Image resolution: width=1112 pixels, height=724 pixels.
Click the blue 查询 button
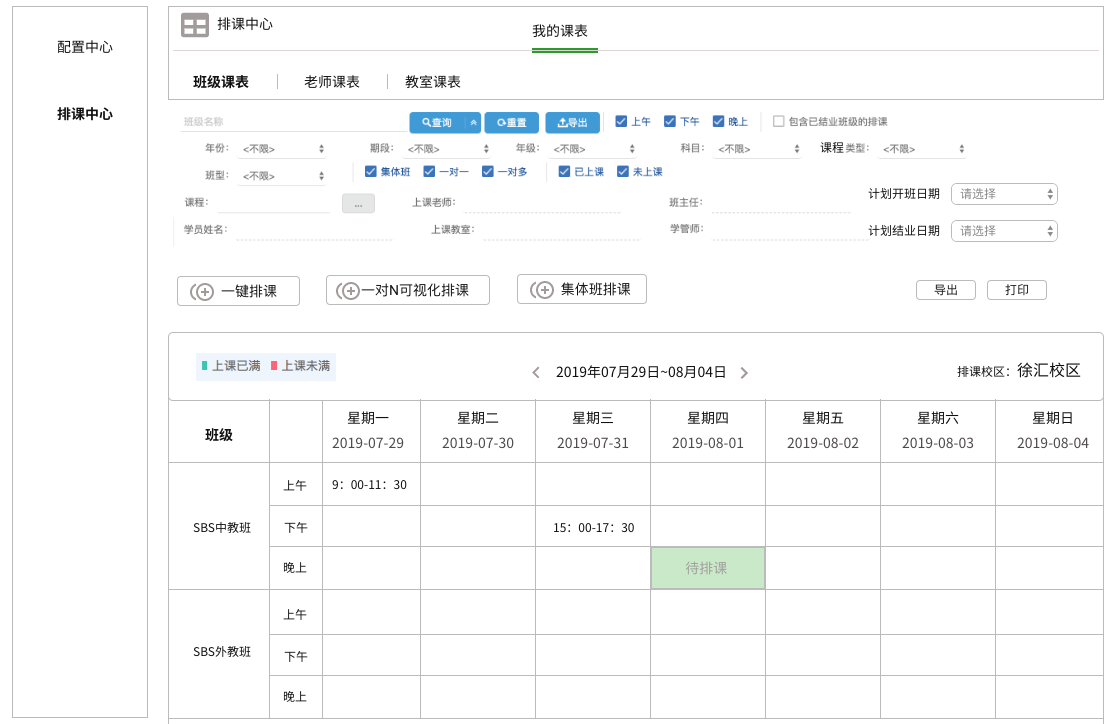click(437, 122)
